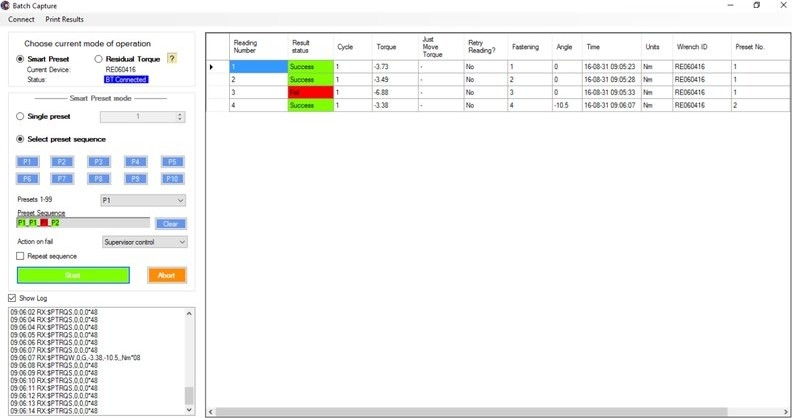The width and height of the screenshot is (792, 418).
Task: Choose the Single preset radio option
Action: [21, 117]
